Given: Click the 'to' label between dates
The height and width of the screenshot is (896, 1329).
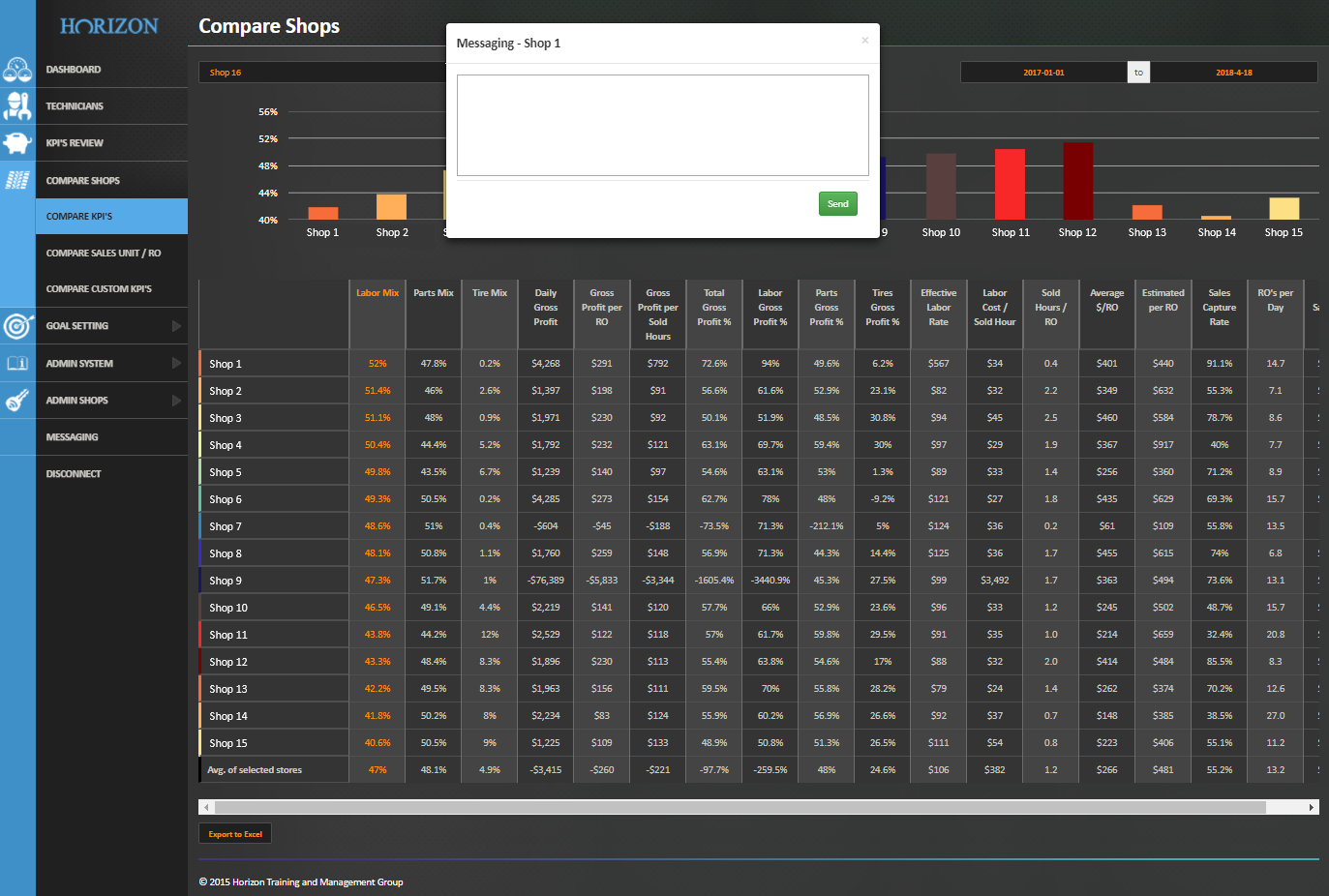Looking at the screenshot, I should (1138, 73).
